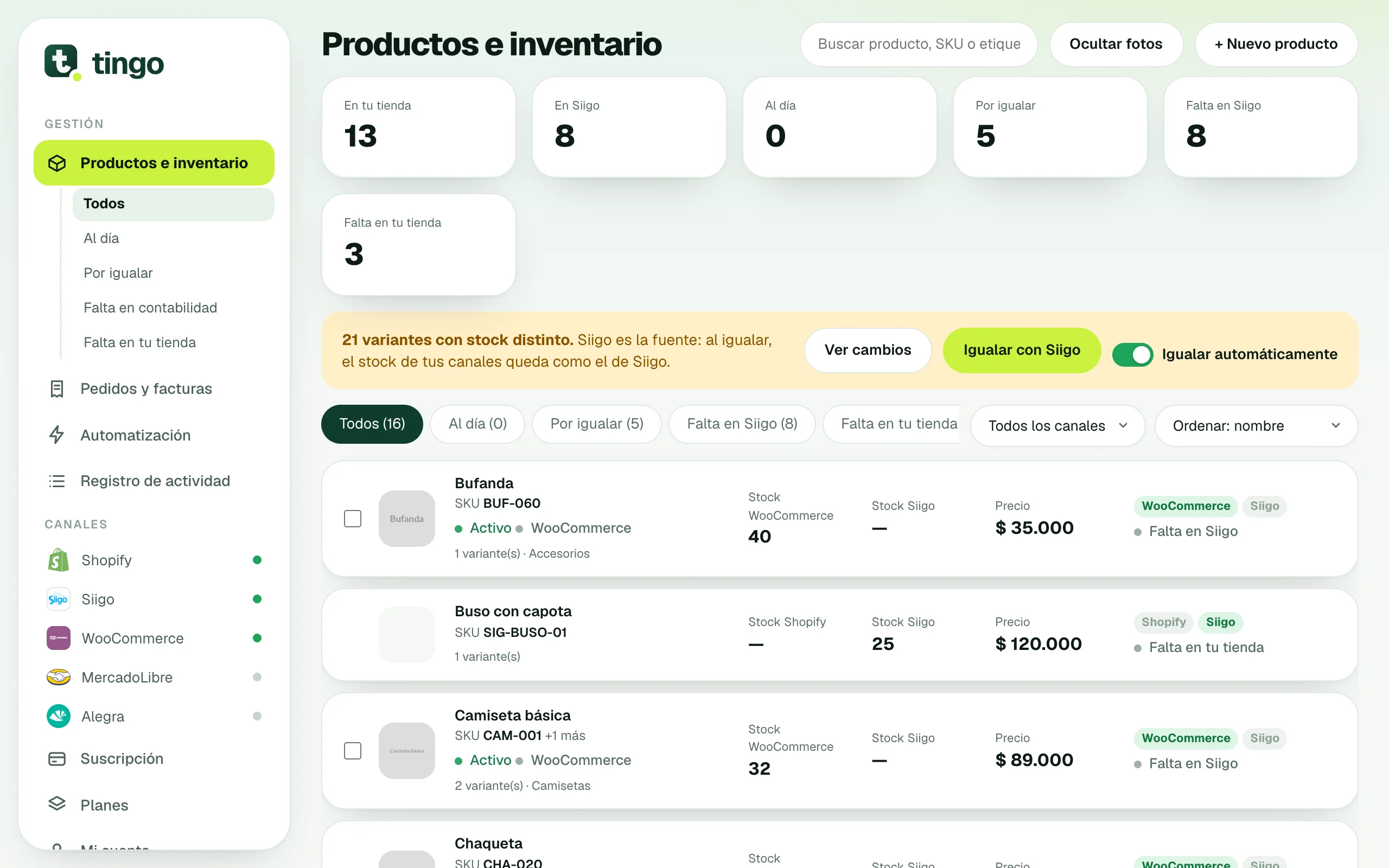Click the purple WooCommerce icon

tap(59, 639)
